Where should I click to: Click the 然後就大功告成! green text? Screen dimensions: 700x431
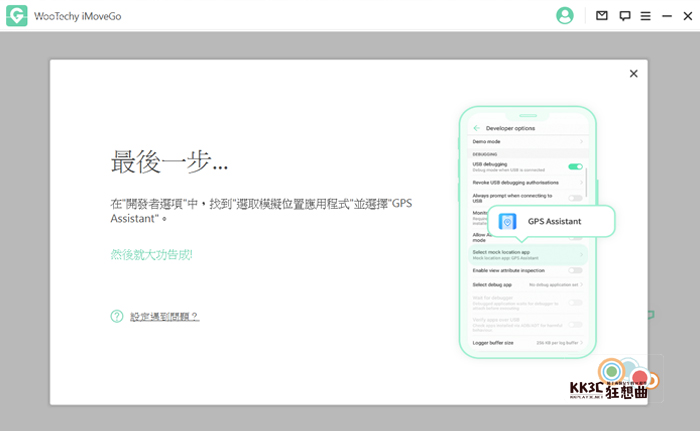click(151, 255)
